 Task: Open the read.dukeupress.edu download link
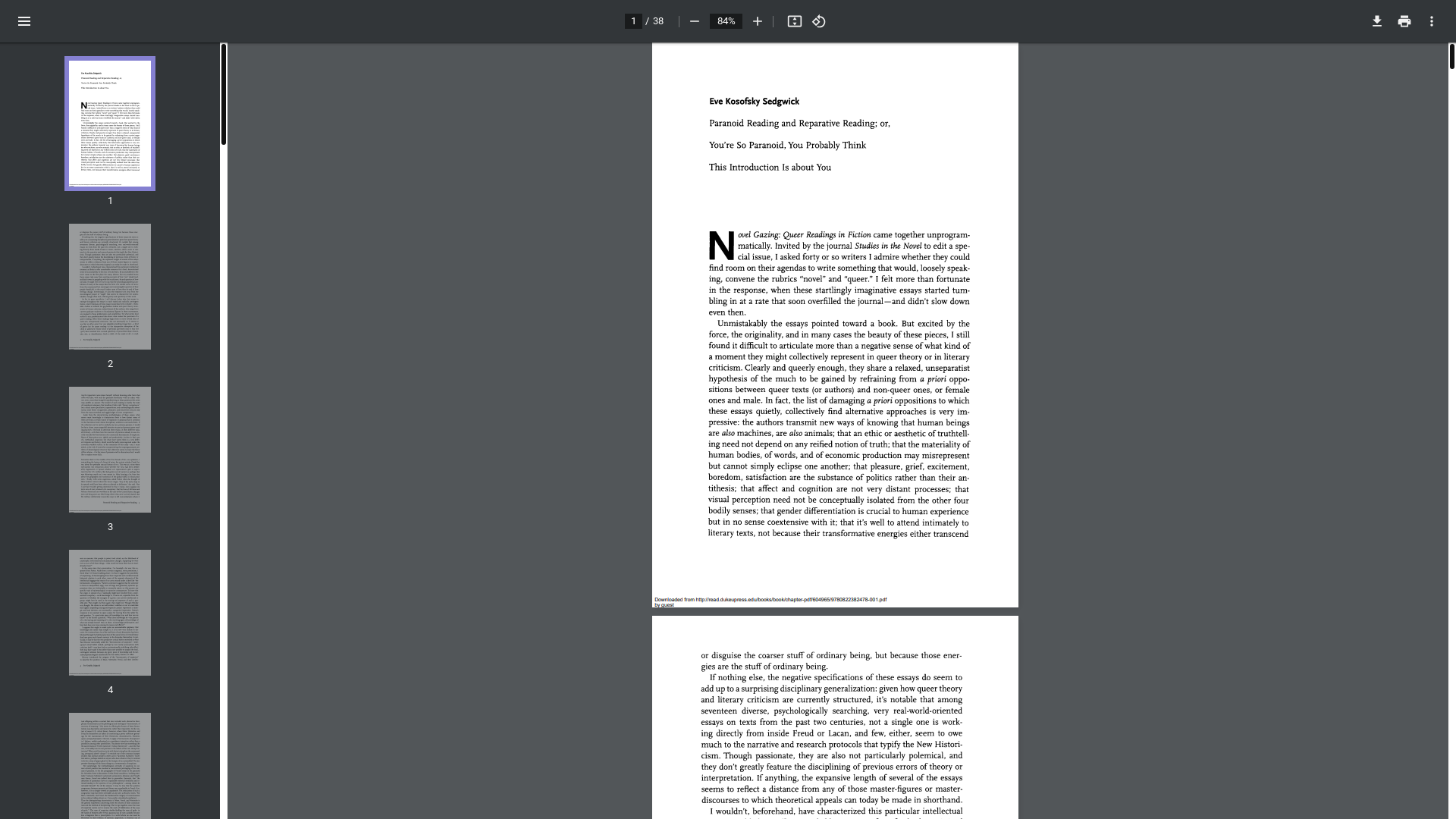(791, 600)
